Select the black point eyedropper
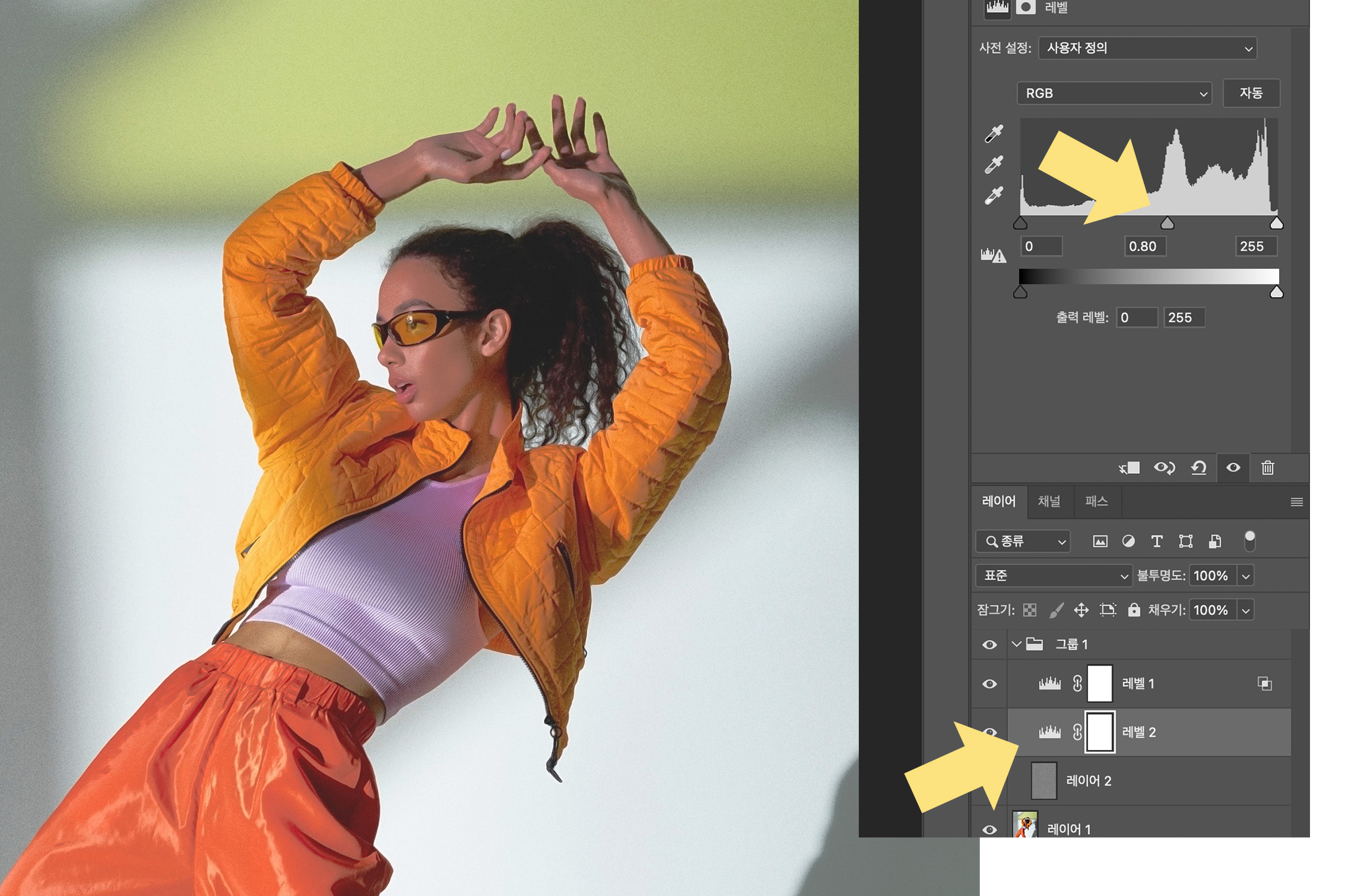This screenshot has height=896, width=1345. 994,134
